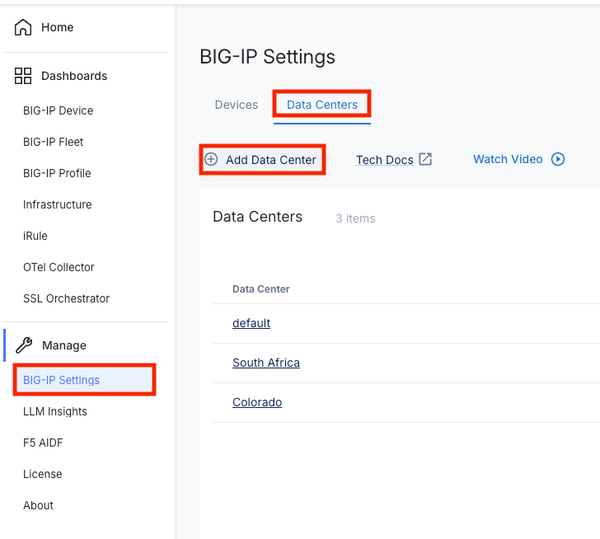Click the play icon beside Watch Video

pos(558,159)
